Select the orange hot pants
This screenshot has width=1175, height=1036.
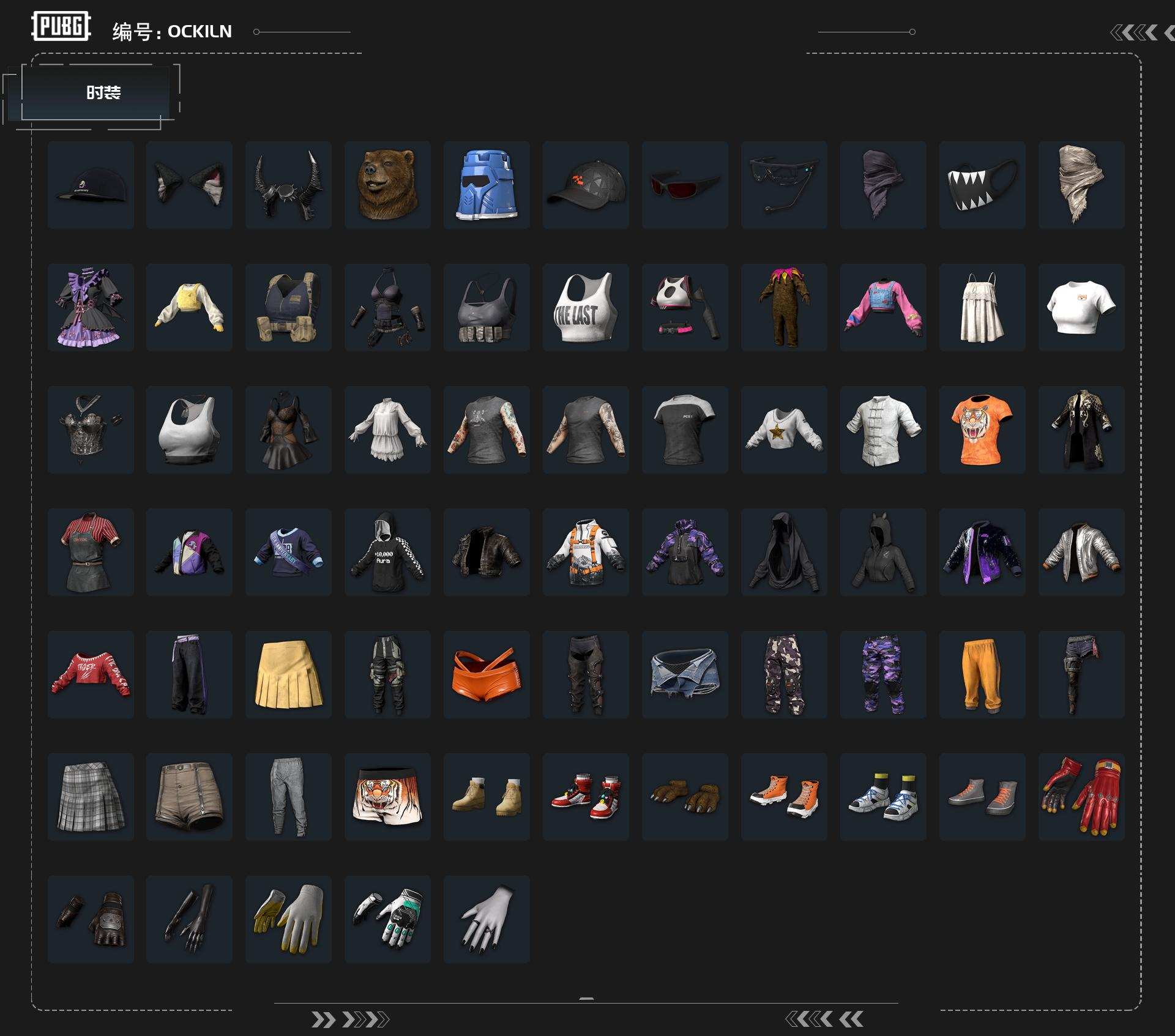point(487,674)
